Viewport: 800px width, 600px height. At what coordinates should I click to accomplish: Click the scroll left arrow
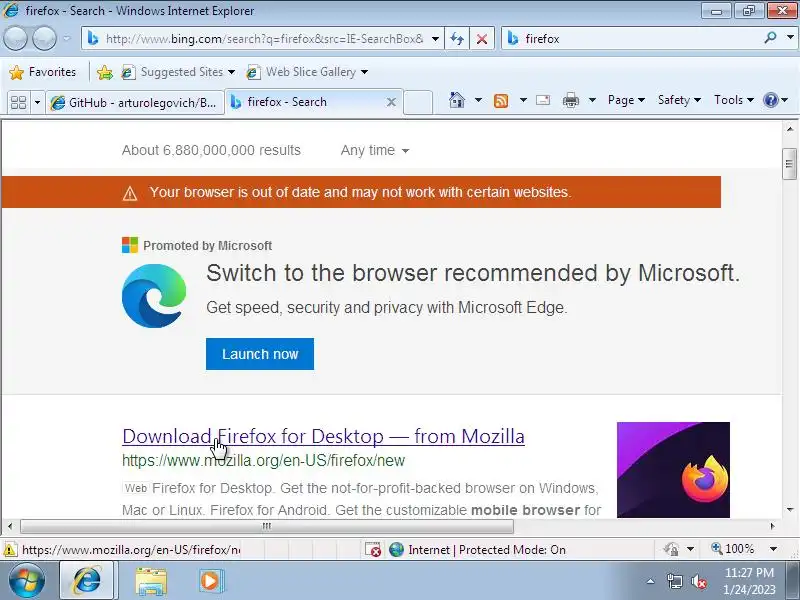[10, 526]
